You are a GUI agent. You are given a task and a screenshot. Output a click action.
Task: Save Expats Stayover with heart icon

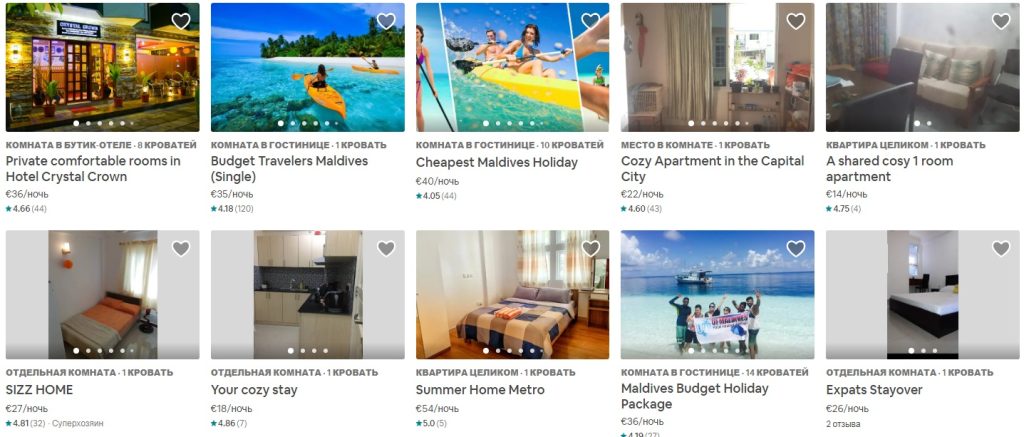pos(1000,249)
